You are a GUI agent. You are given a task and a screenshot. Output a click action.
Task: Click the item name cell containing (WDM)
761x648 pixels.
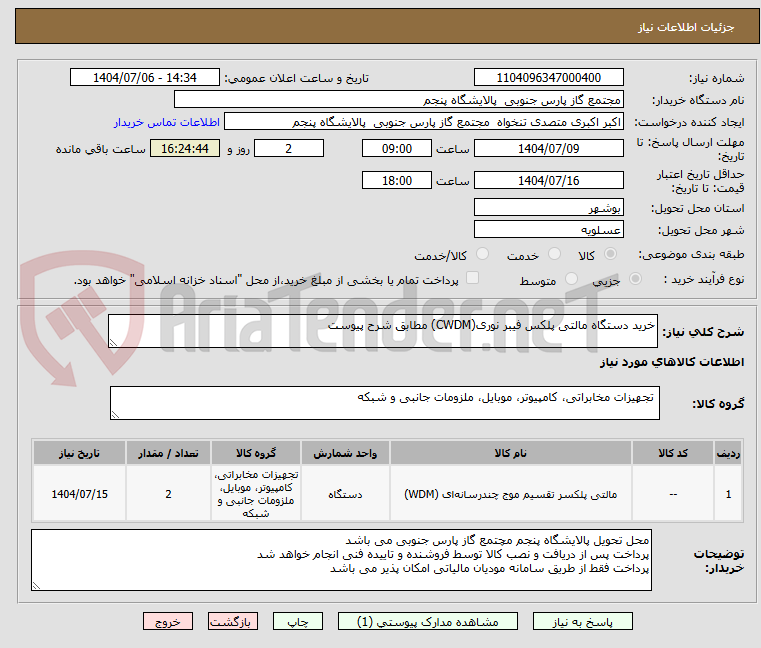(x=511, y=494)
